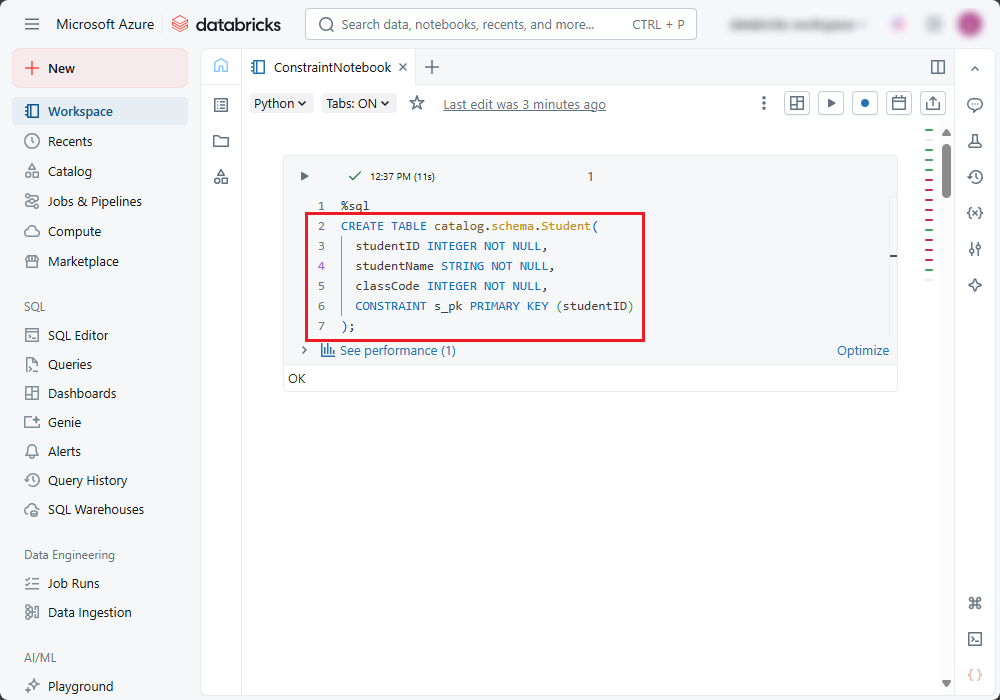The height and width of the screenshot is (700, 1000).
Task: Open the Python language dropdown
Action: pyautogui.click(x=281, y=103)
